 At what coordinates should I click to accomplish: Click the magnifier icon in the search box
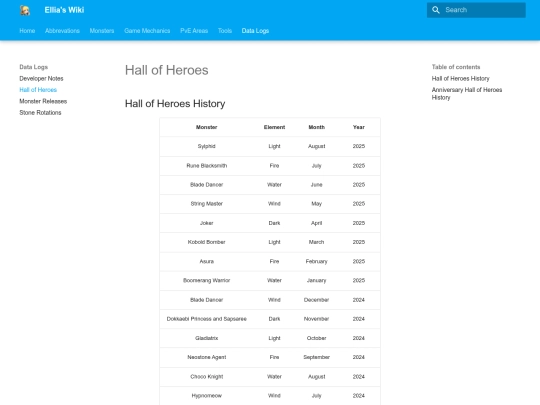coord(436,10)
